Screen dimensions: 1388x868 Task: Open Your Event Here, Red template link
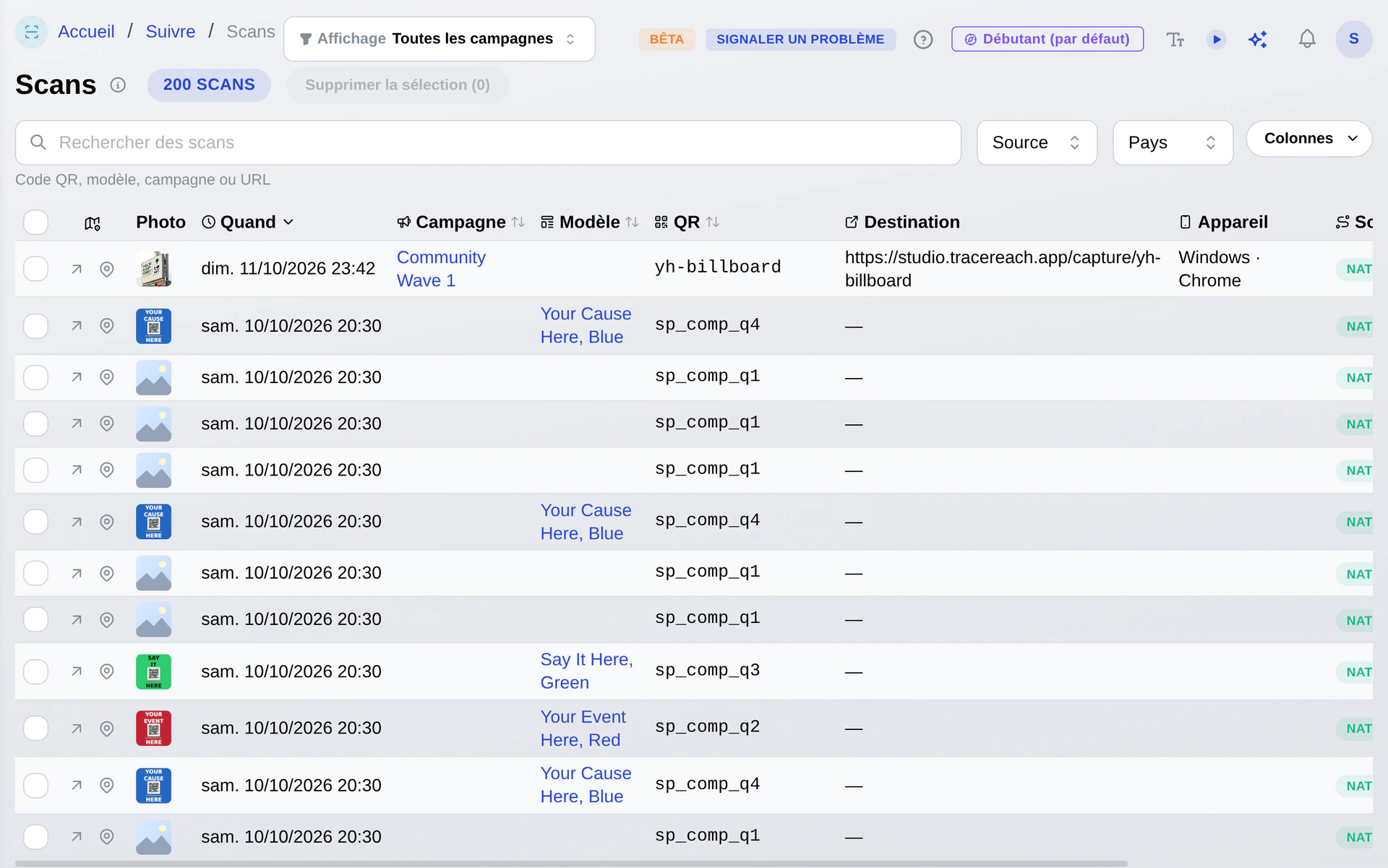click(x=583, y=729)
